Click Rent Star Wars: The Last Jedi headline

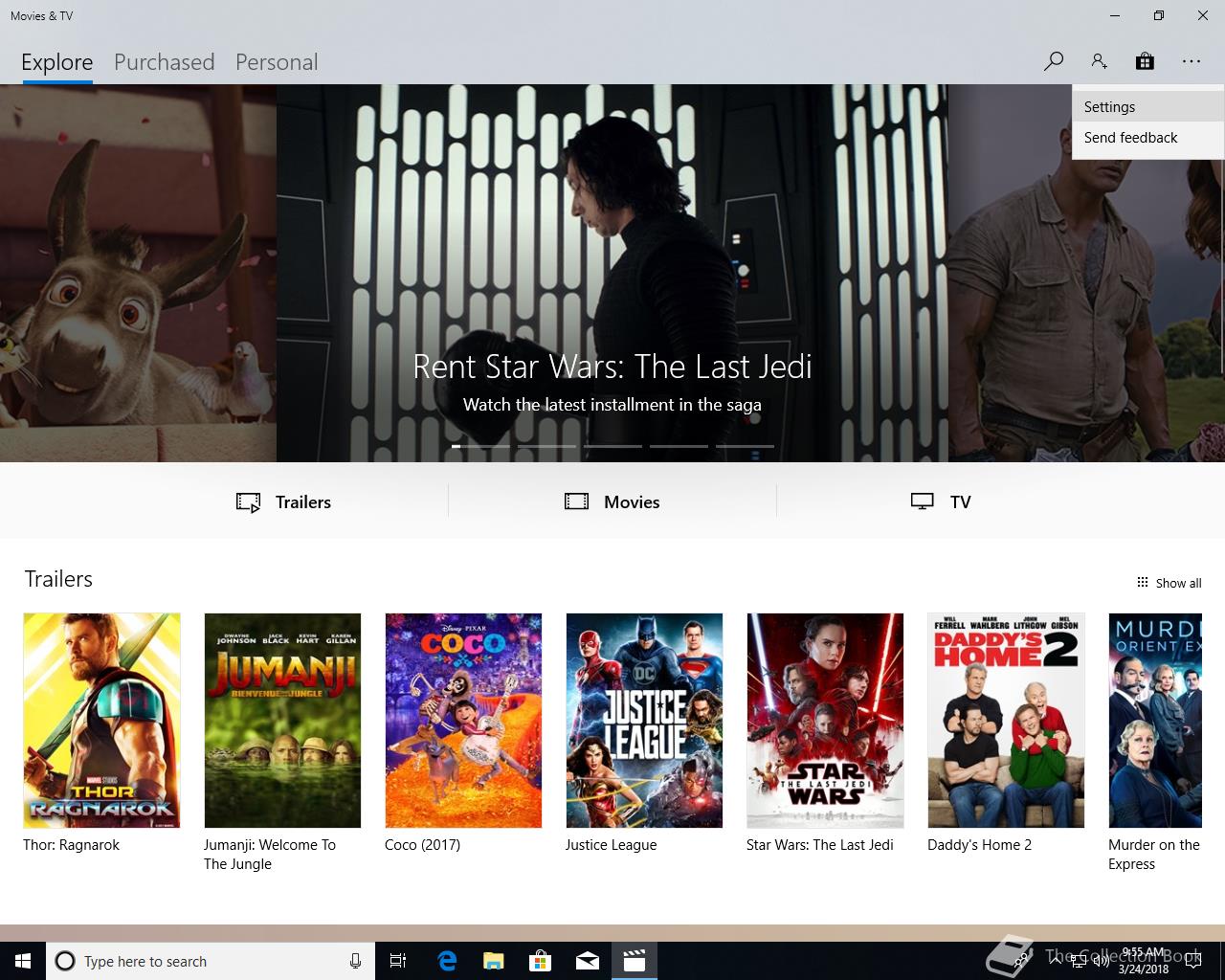(612, 367)
